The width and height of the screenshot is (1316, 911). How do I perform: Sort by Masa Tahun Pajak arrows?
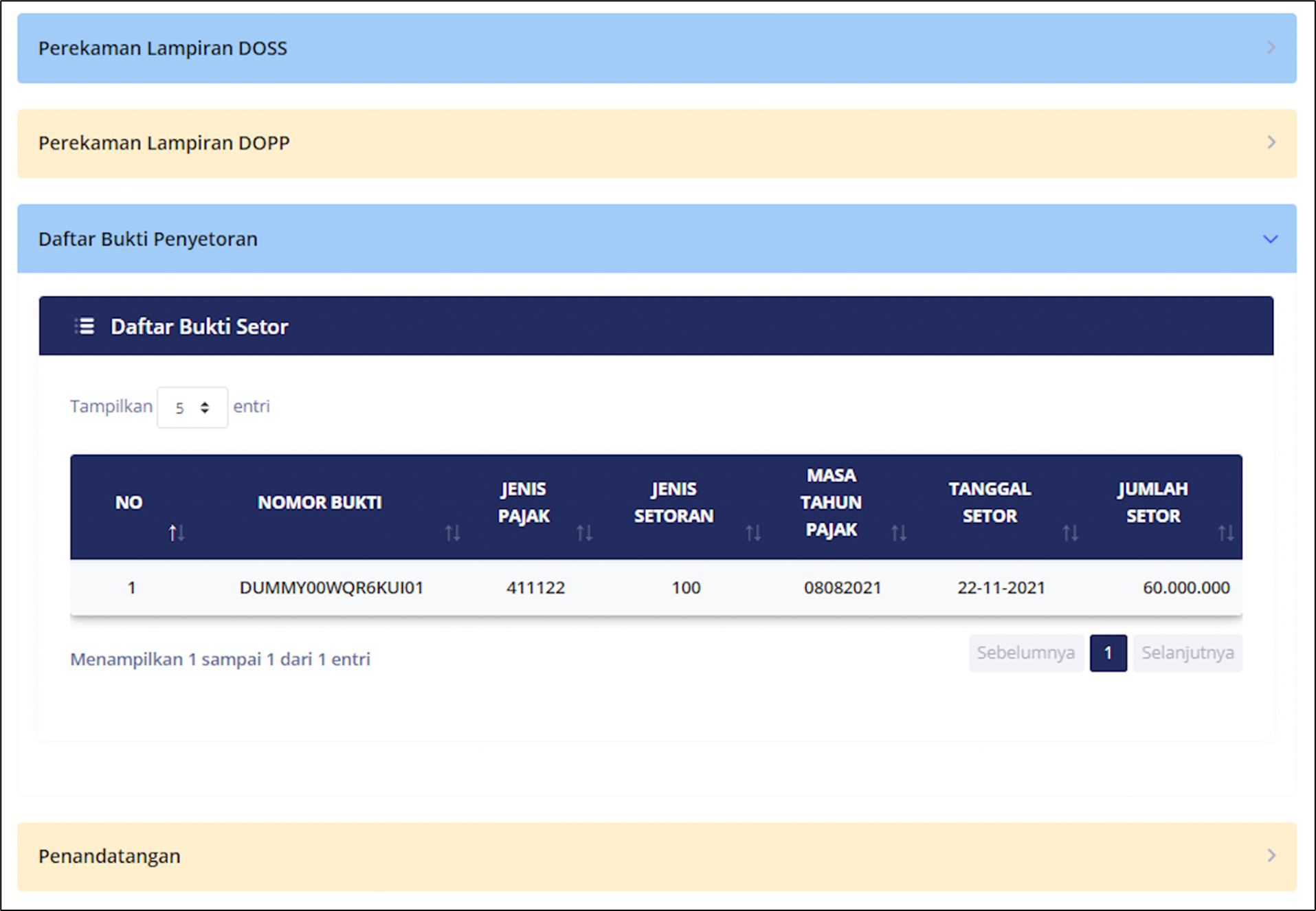pos(898,532)
